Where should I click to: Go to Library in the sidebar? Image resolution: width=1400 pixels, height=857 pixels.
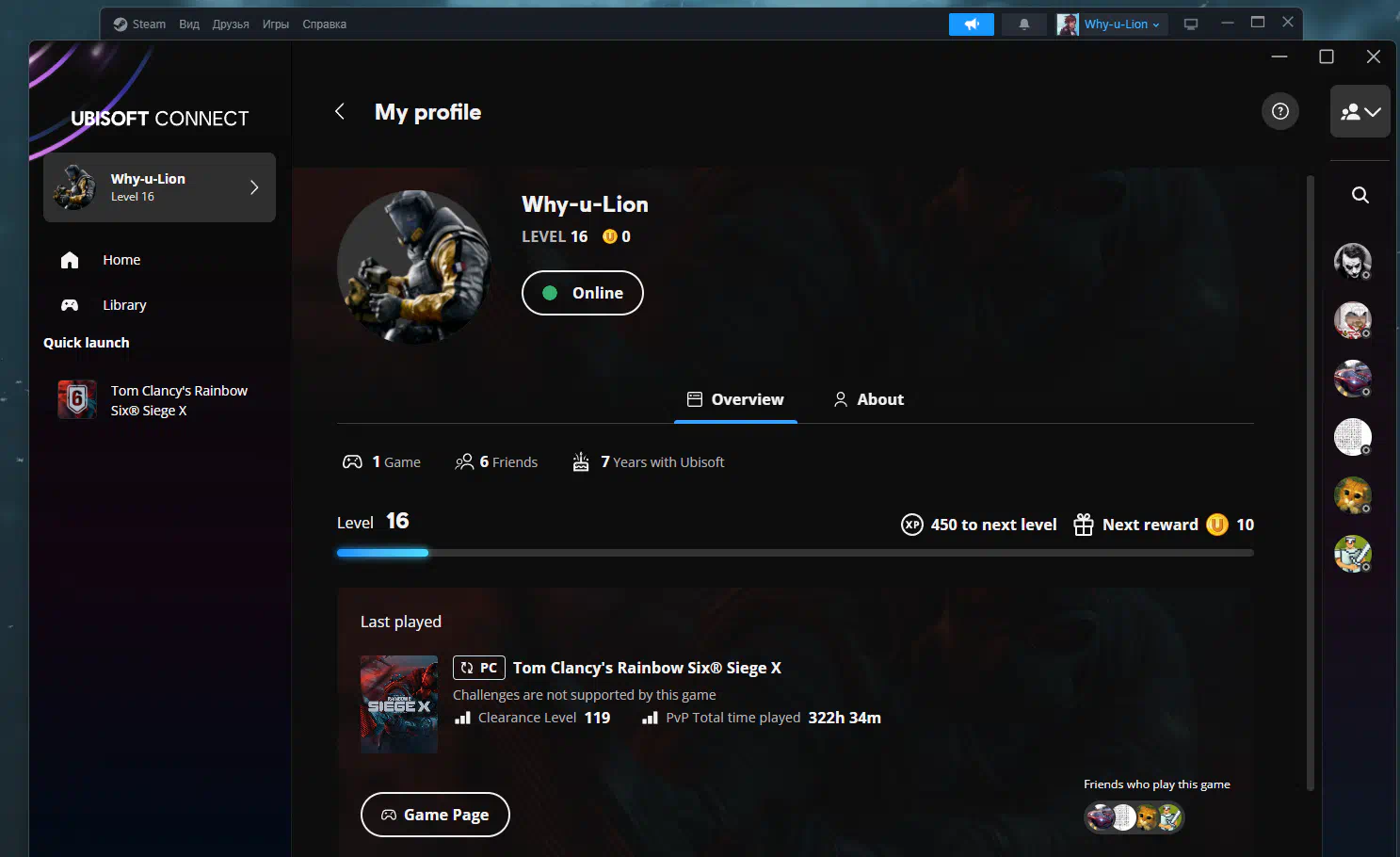point(124,305)
